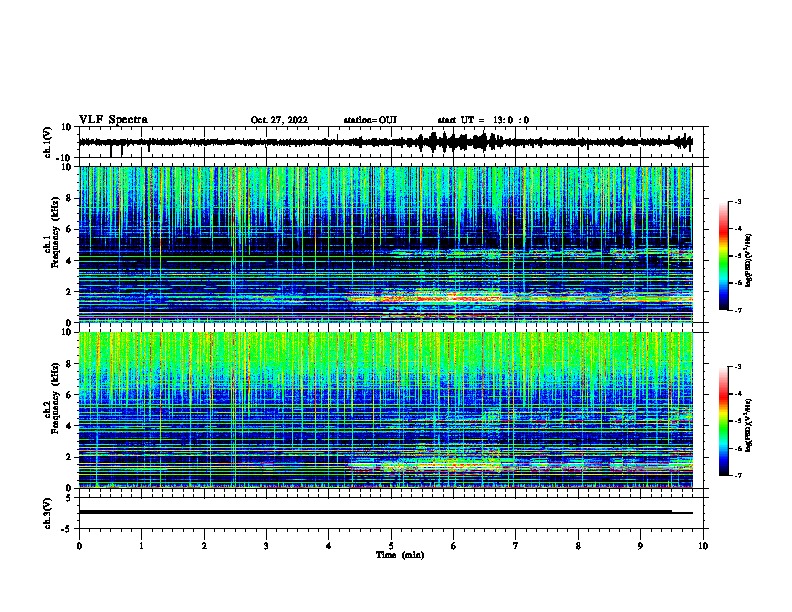792x612 pixels.
Task: Click time axis tick label "2" at bottom
Action: point(204,546)
